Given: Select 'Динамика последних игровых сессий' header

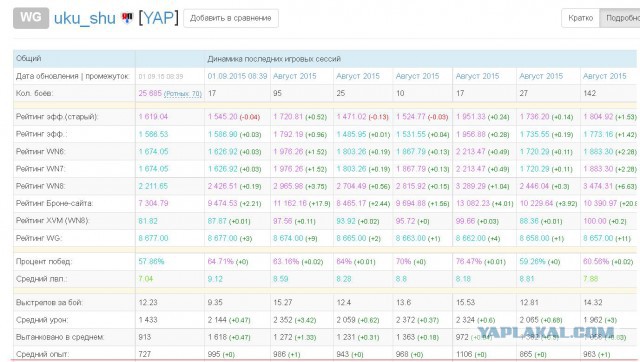Looking at the screenshot, I should click(x=274, y=59).
